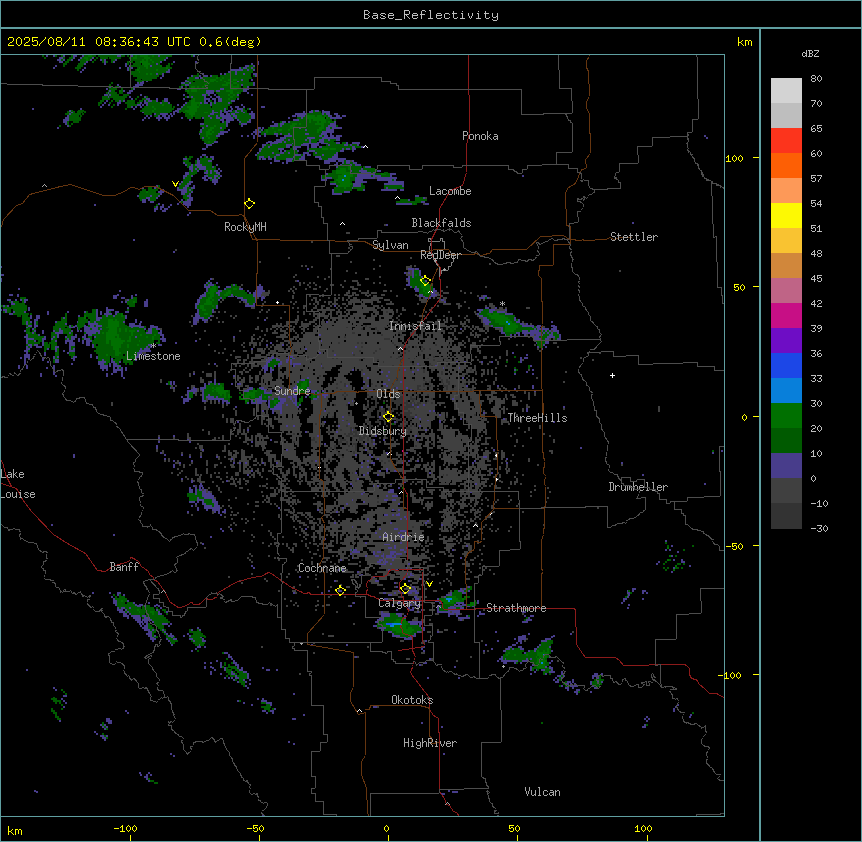Click the 2025/08/11 08:36:43 UTC timestamp
Image resolution: width=862 pixels, height=842 pixels.
[98, 42]
